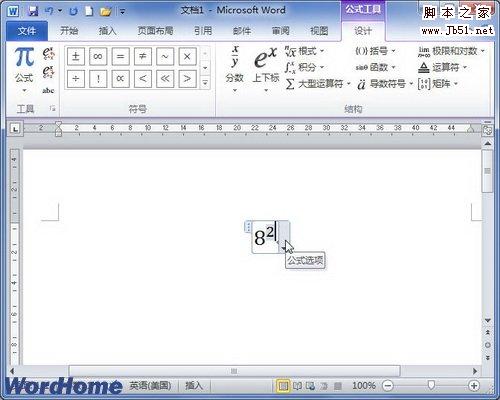This screenshot has width=500, height=400.
Task: Insert the not-equal ≠ symbol
Action: tap(143, 56)
